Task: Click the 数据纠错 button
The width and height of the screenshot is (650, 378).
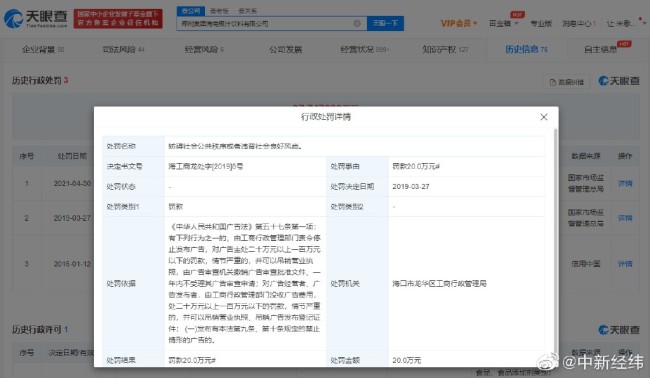Action: coord(566,82)
